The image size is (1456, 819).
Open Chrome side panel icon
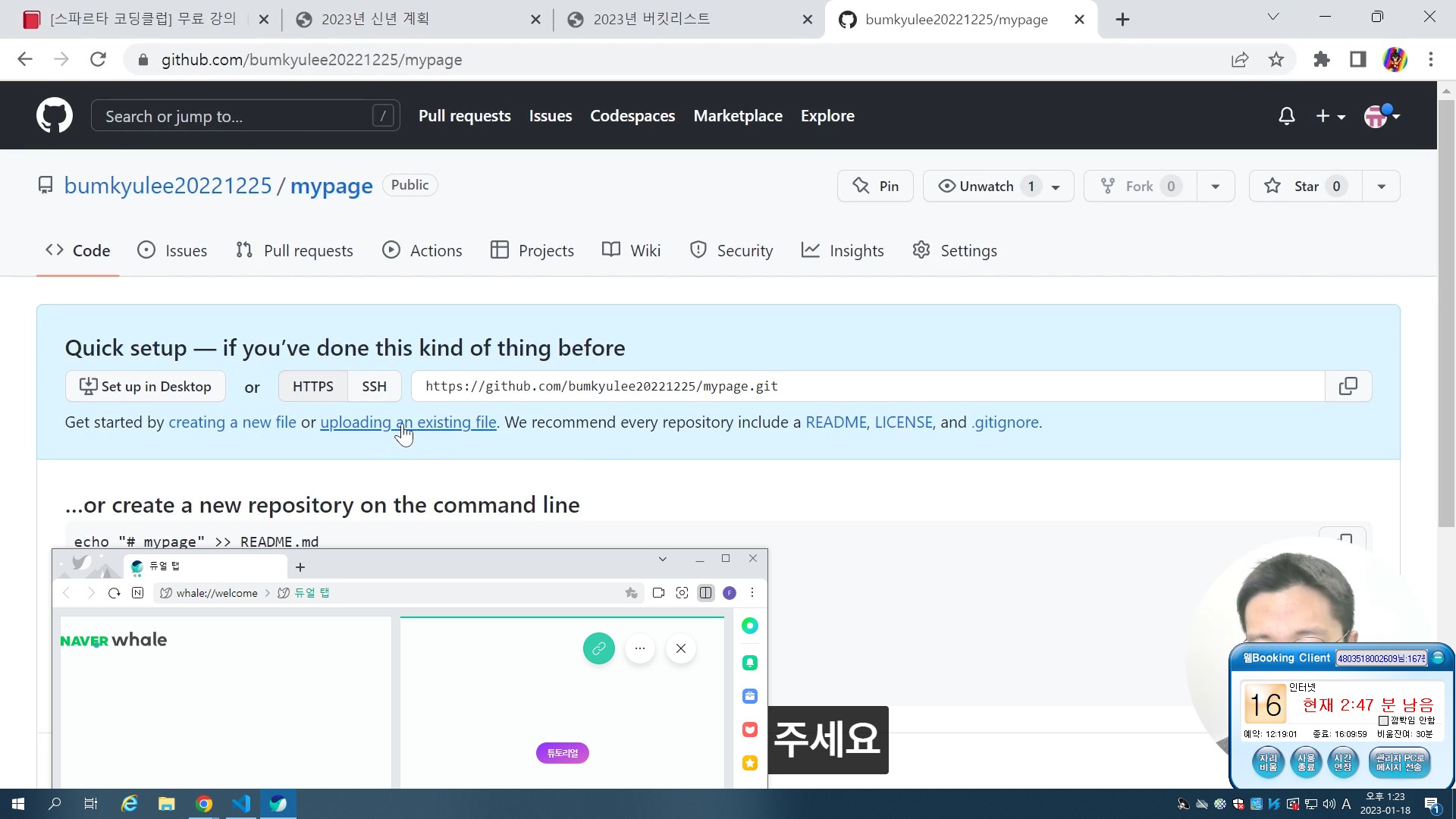click(1358, 59)
